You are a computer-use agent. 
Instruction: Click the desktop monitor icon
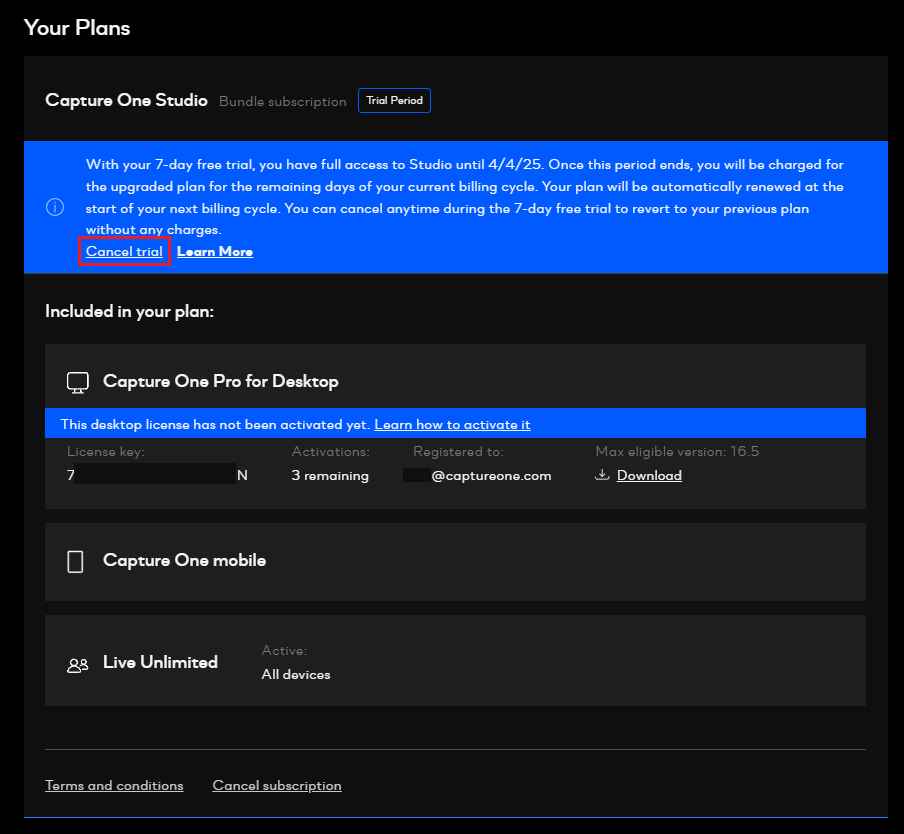coord(77,382)
